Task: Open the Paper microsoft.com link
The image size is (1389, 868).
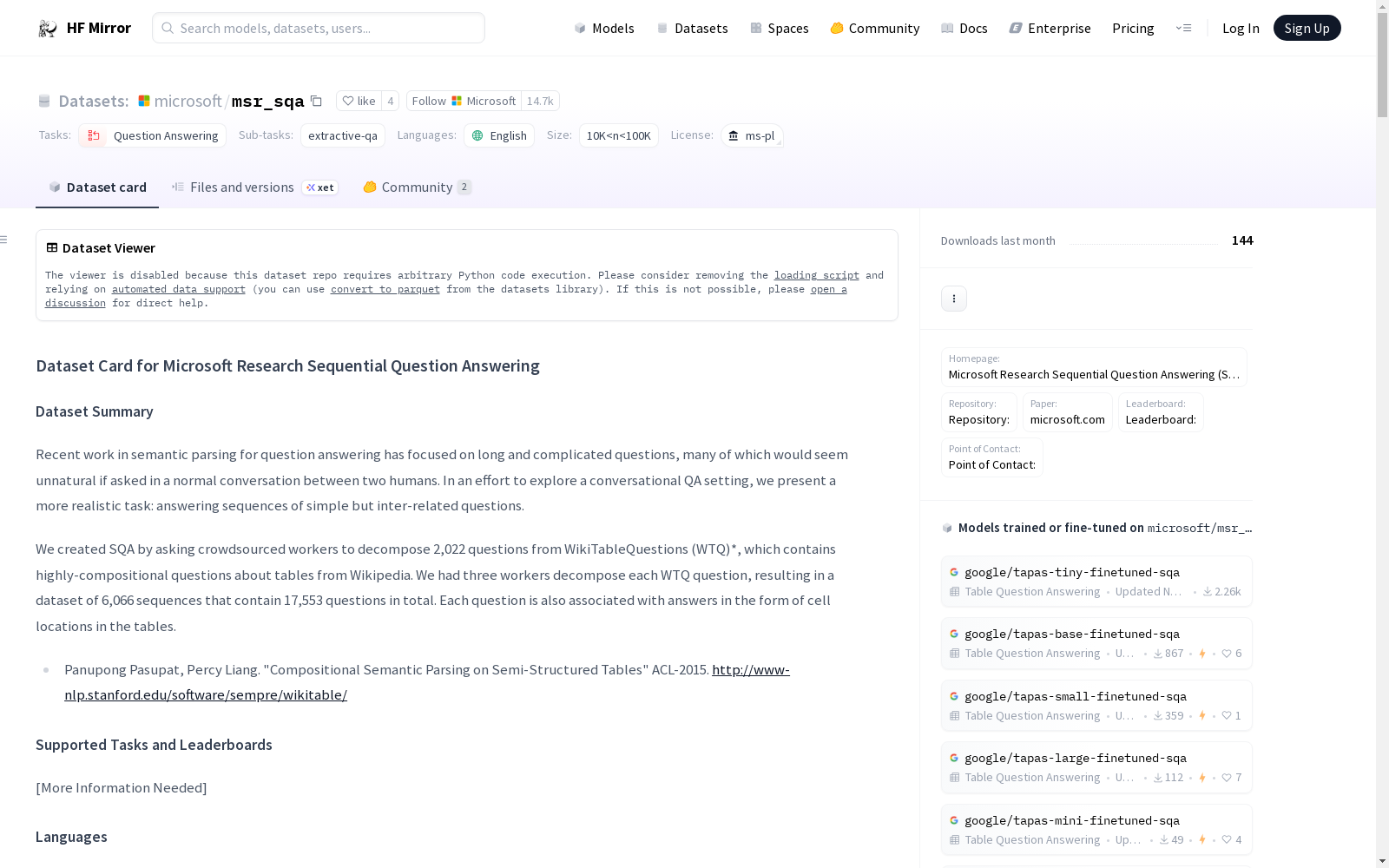Action: 1068,412
